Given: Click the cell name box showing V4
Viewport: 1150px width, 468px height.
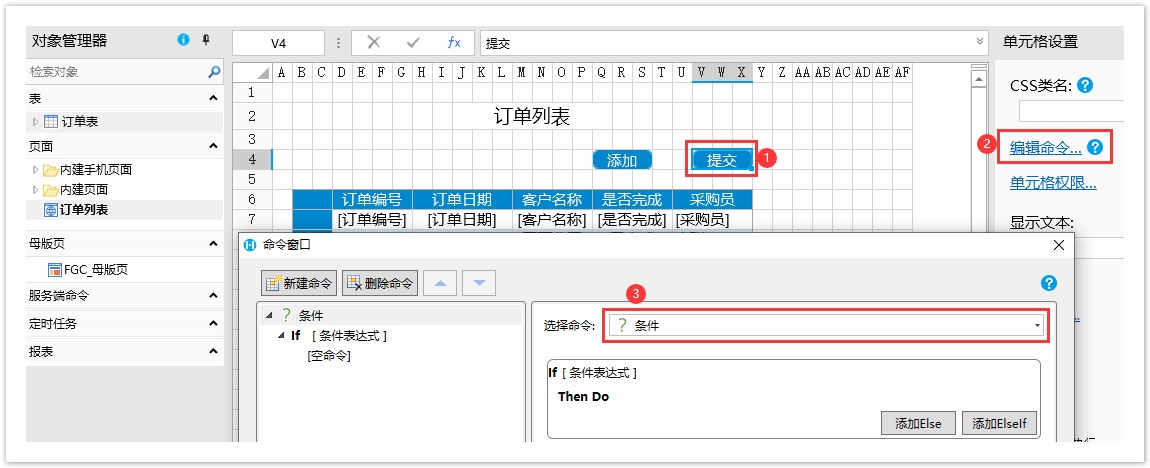Looking at the screenshot, I should (x=278, y=43).
